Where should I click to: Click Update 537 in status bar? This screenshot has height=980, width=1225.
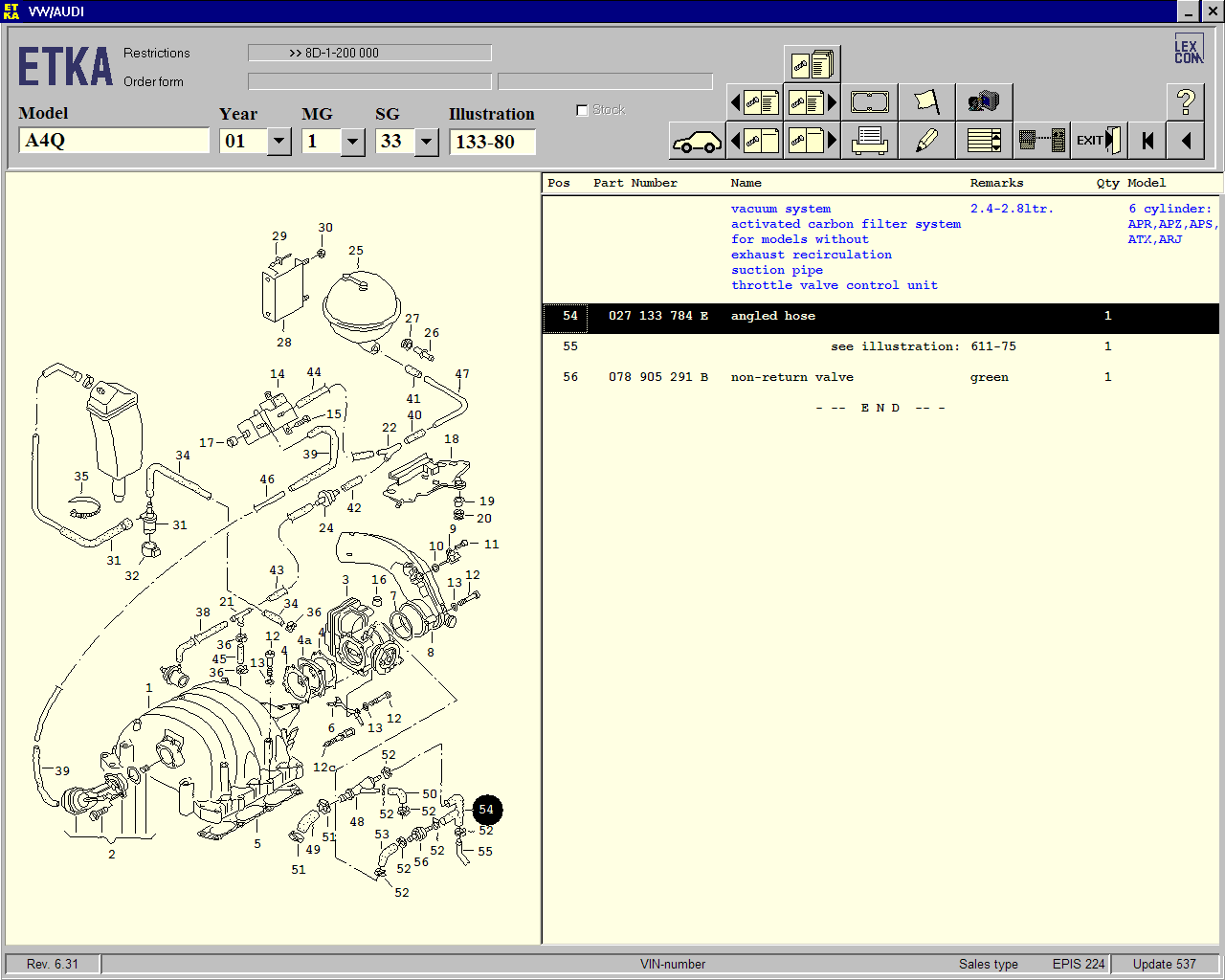[x=1165, y=964]
